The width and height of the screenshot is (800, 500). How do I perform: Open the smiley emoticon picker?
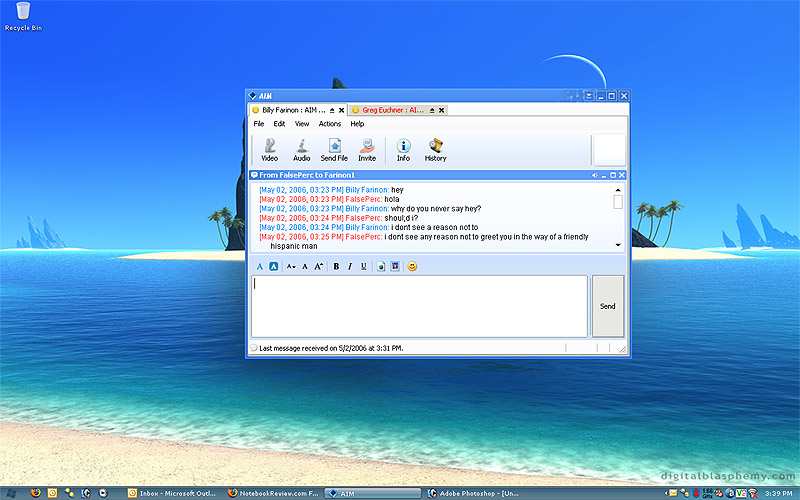coord(412,266)
